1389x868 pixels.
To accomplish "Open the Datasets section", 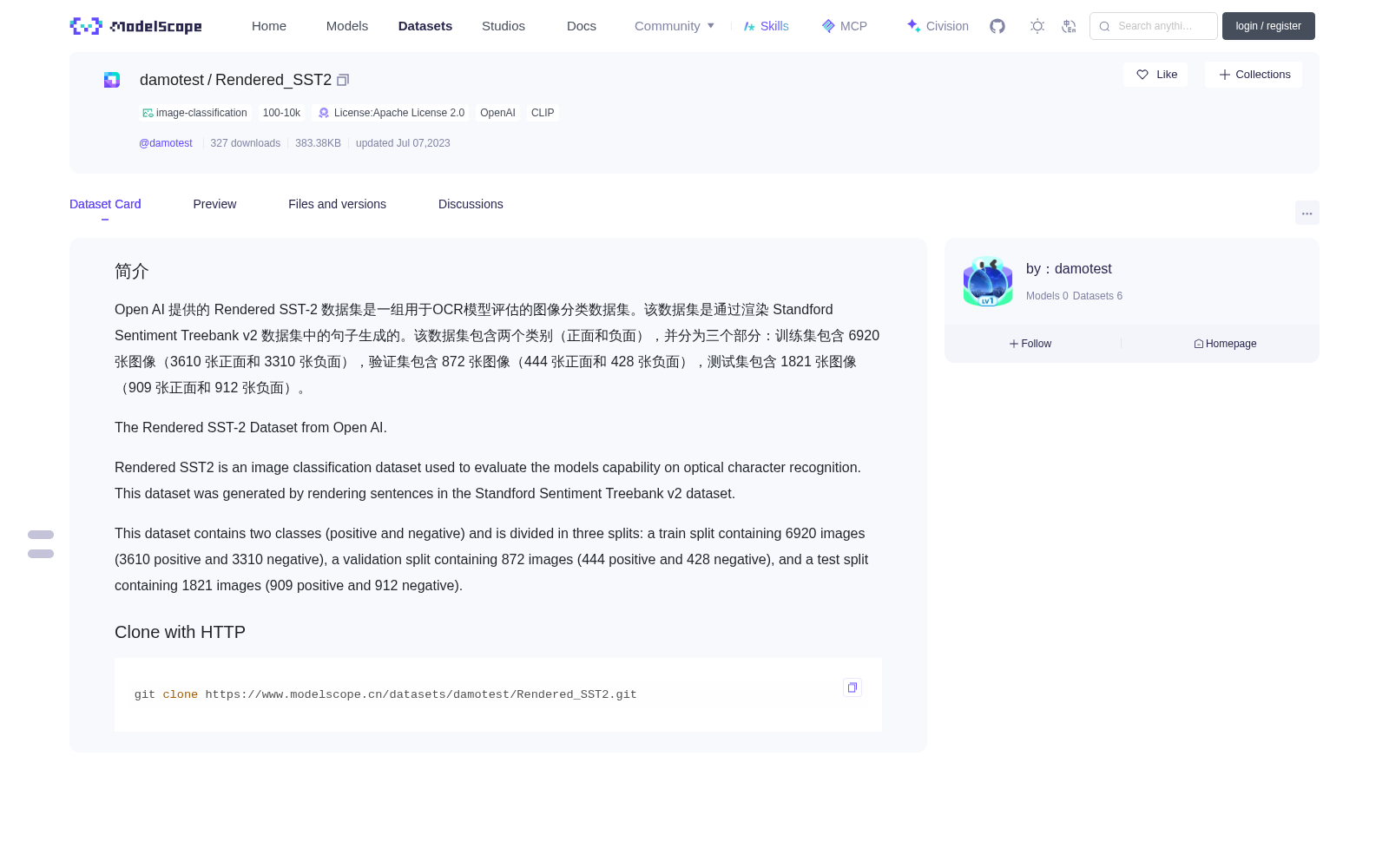I will click(425, 26).
